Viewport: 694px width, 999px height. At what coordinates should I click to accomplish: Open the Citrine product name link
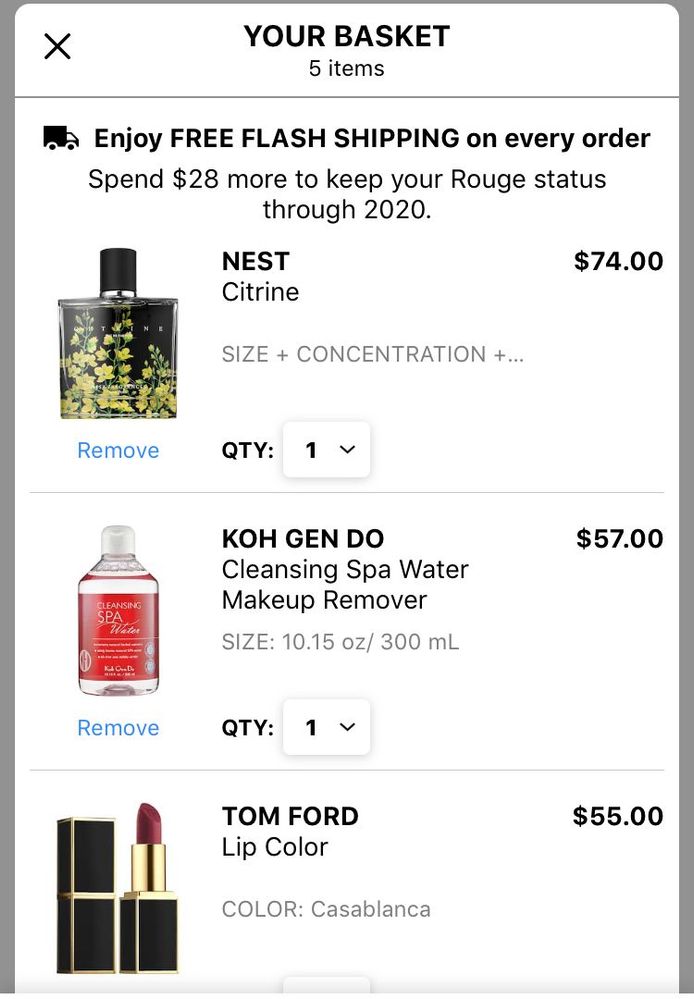coord(260,292)
